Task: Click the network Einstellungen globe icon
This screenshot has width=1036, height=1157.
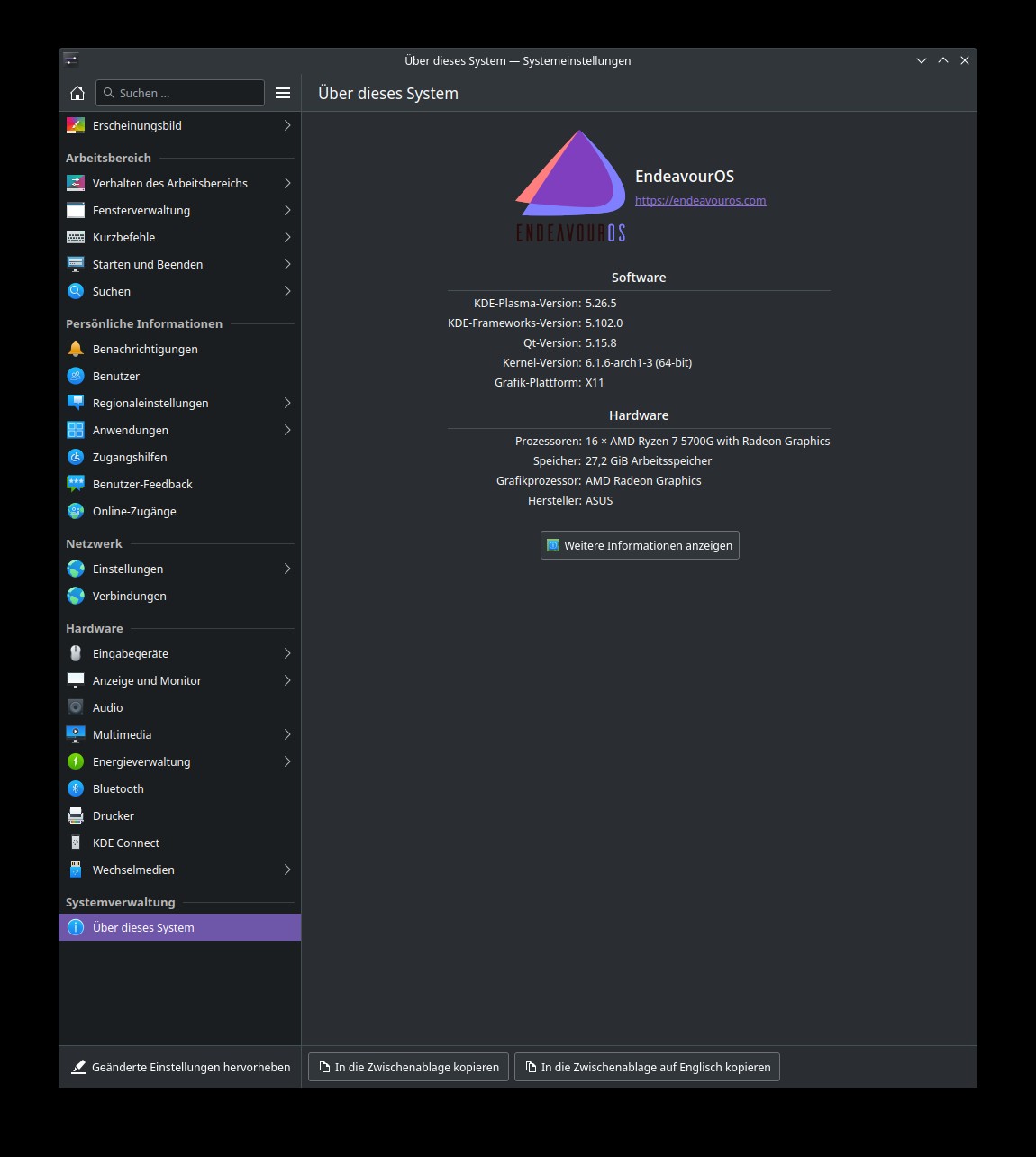Action: click(76, 569)
